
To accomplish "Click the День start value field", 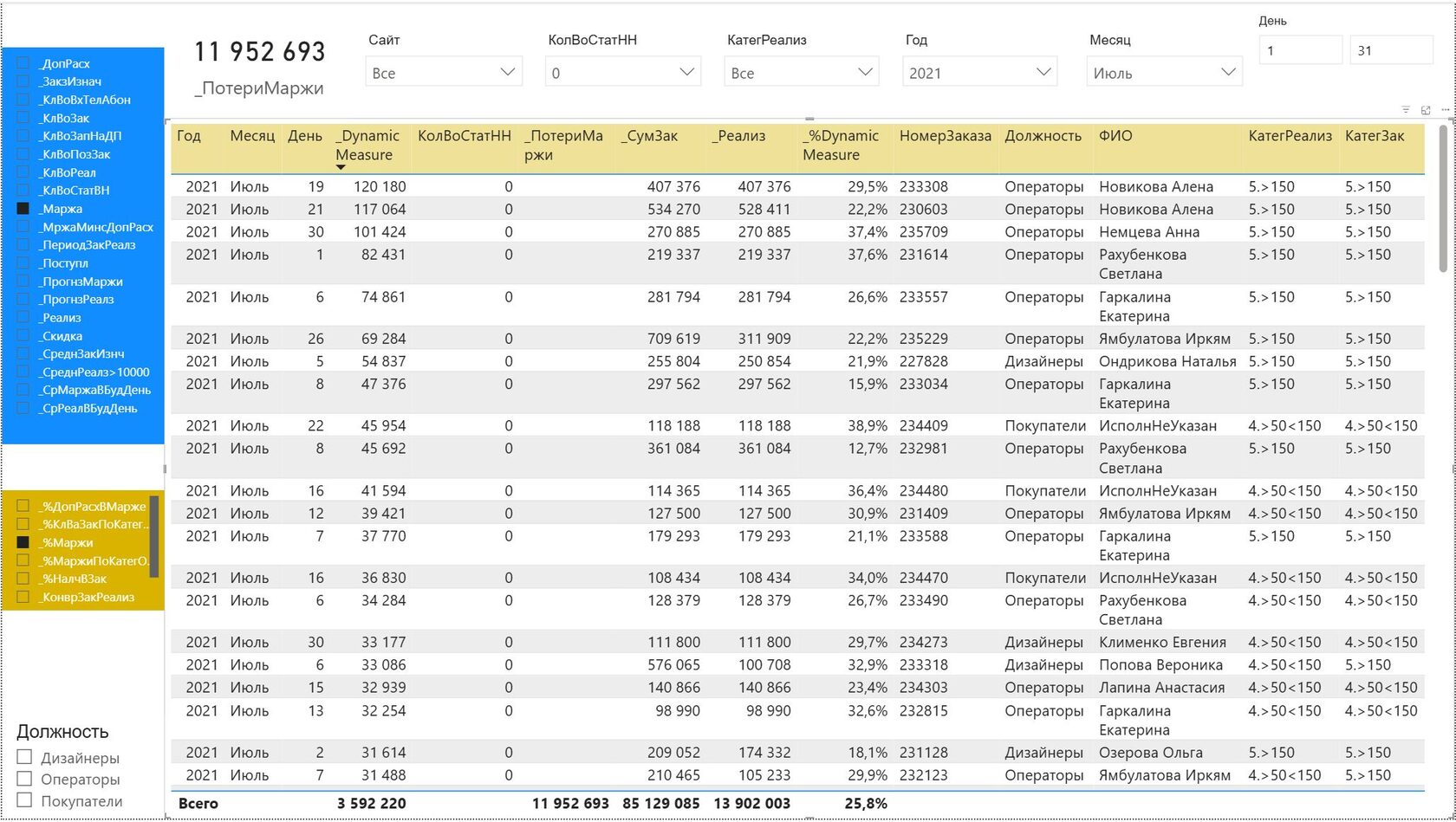I will 1300,50.
